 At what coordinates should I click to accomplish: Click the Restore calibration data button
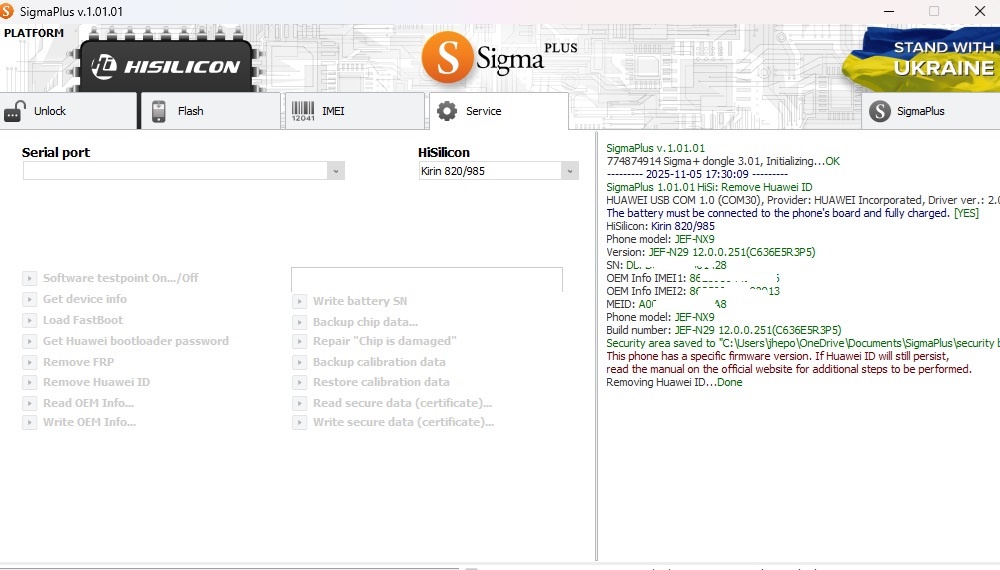coord(371,382)
